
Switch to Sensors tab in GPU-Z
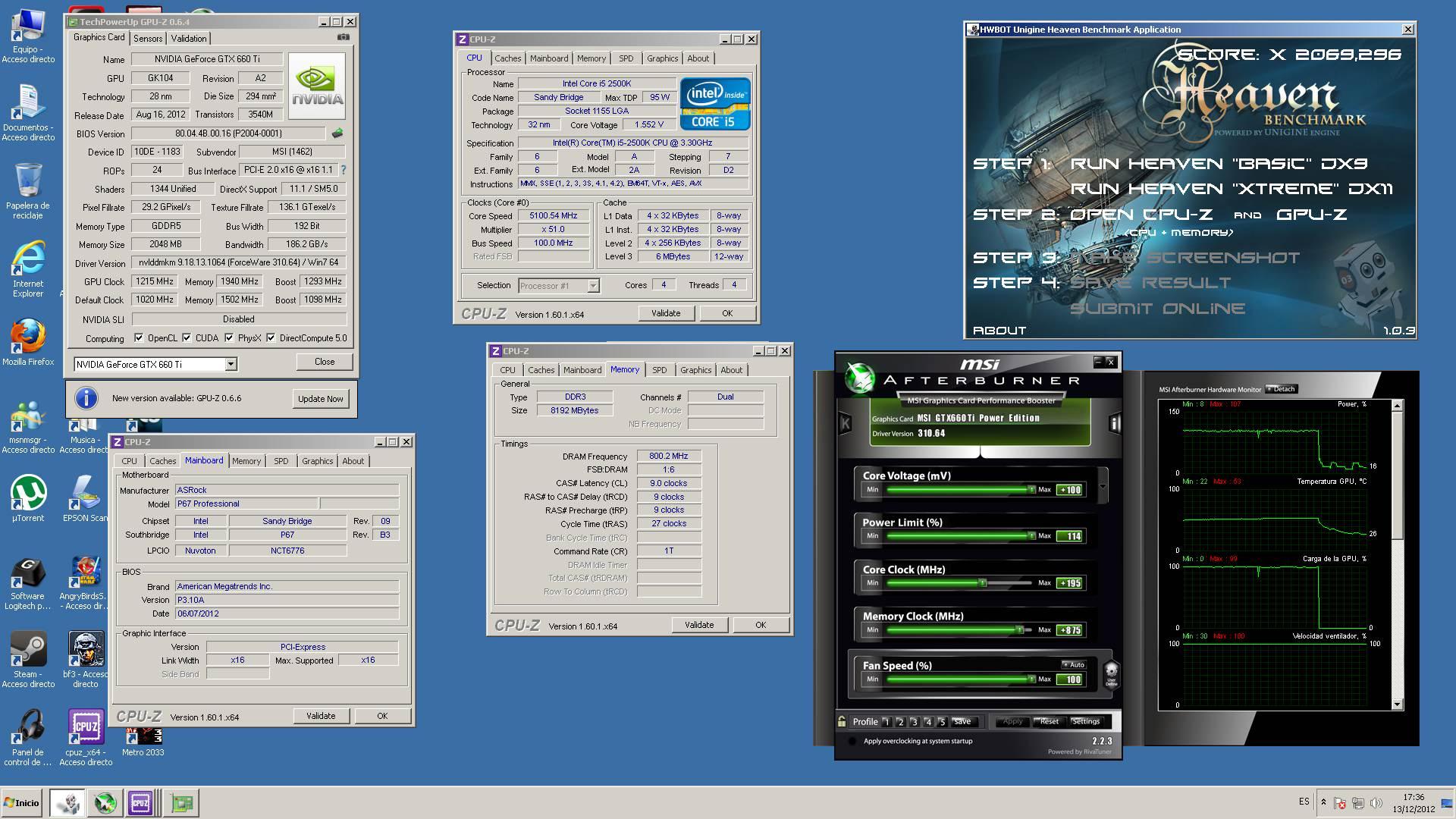(148, 39)
